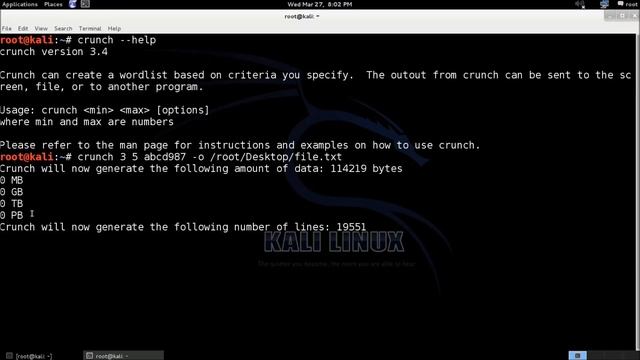Open the network connection icon in top panel
The height and width of the screenshot is (360, 640).
(x=604, y=4)
